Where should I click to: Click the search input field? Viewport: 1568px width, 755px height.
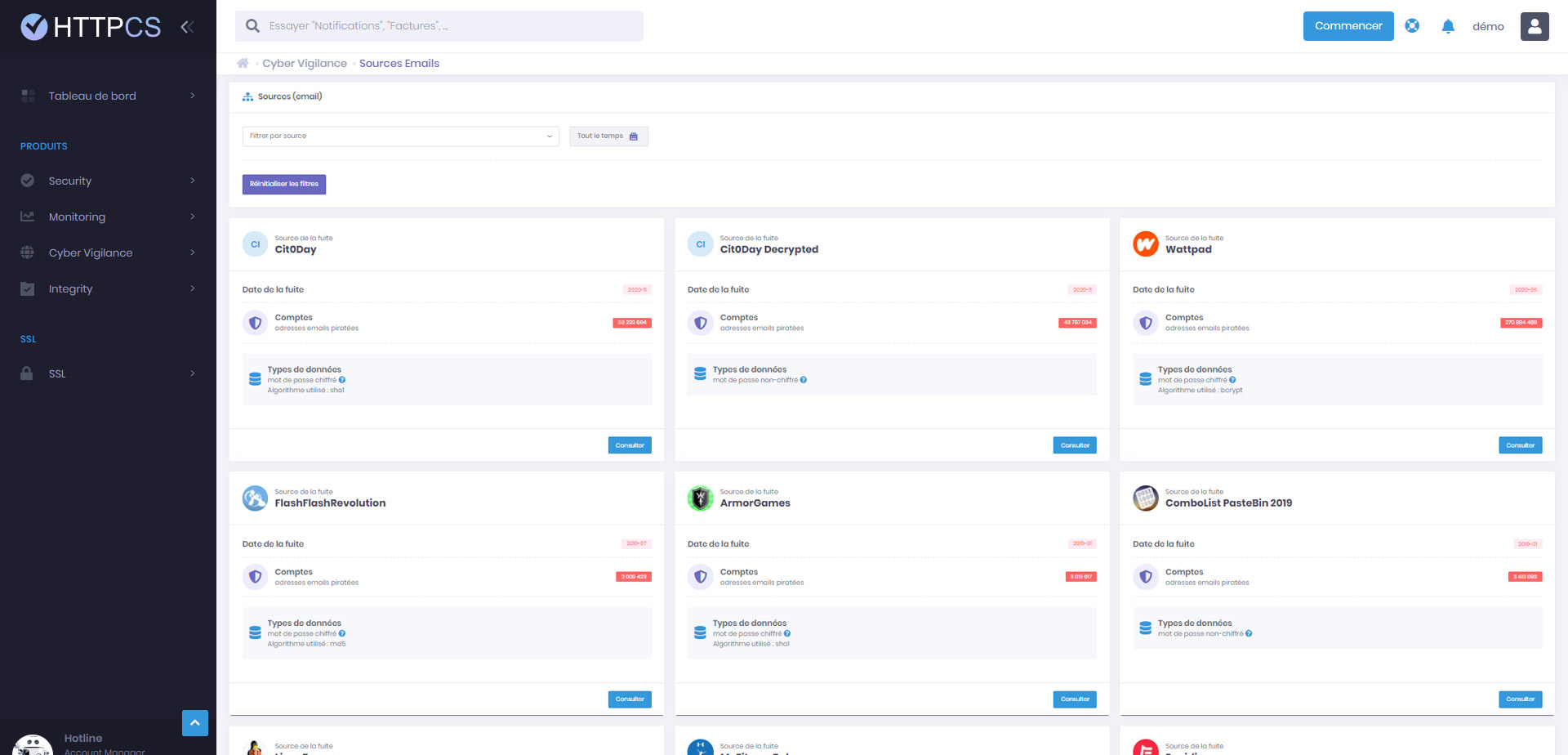439,26
